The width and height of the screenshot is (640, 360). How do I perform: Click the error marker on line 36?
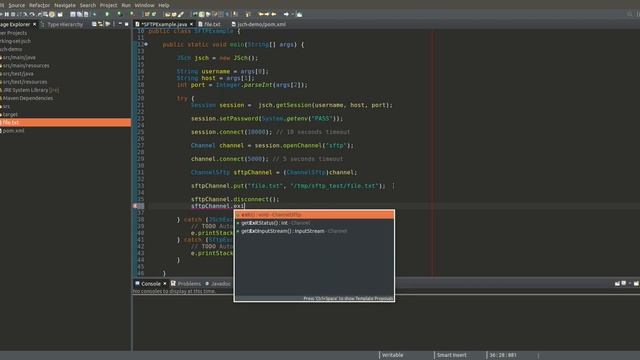point(136,206)
